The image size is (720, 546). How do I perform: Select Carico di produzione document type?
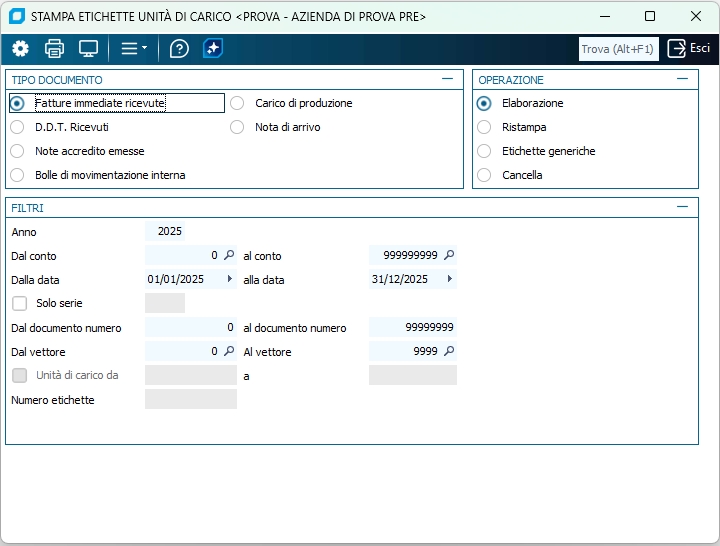(237, 103)
